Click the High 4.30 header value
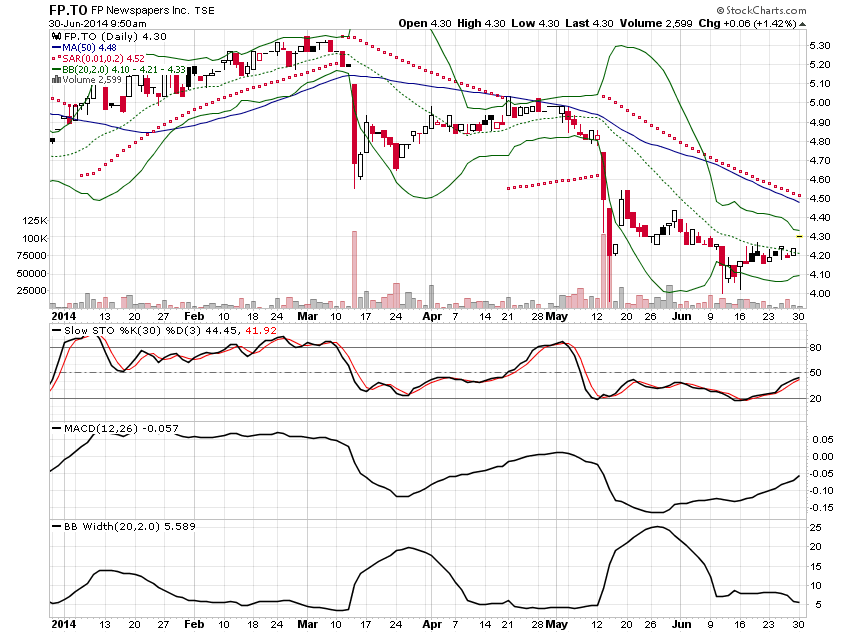The height and width of the screenshot is (633, 850). pos(481,23)
